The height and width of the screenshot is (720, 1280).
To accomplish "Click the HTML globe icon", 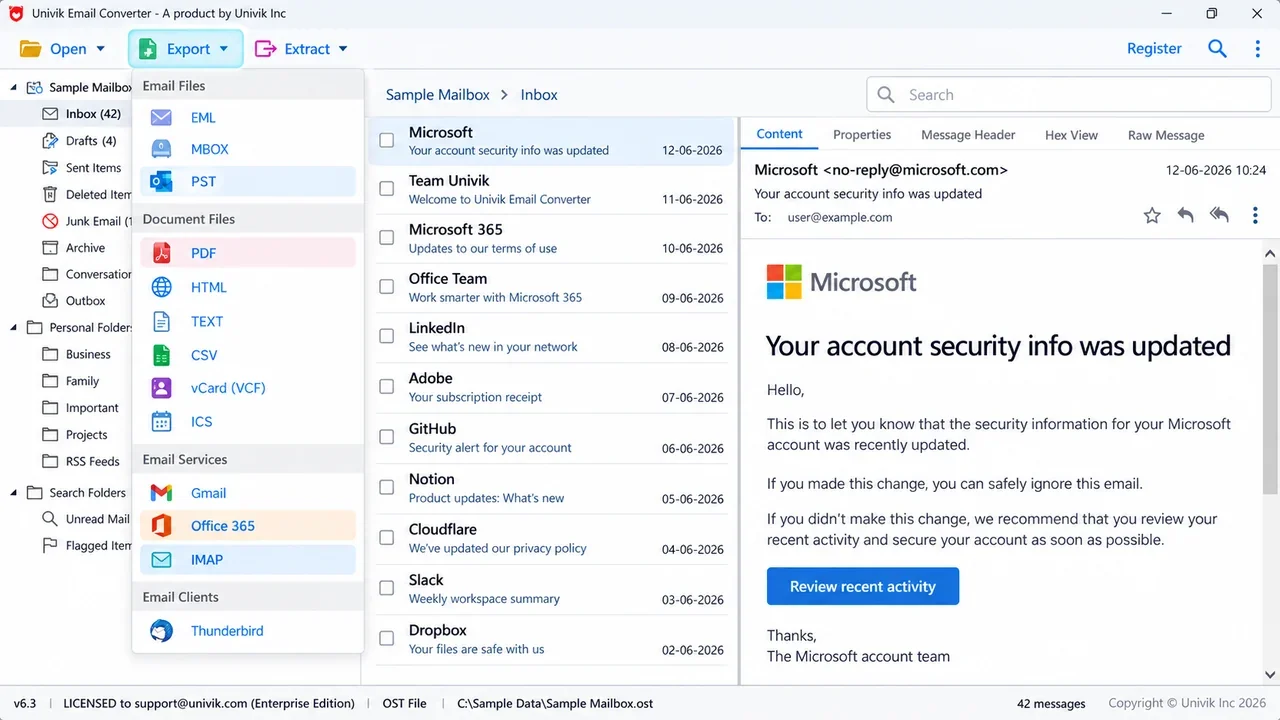I will 161,287.
